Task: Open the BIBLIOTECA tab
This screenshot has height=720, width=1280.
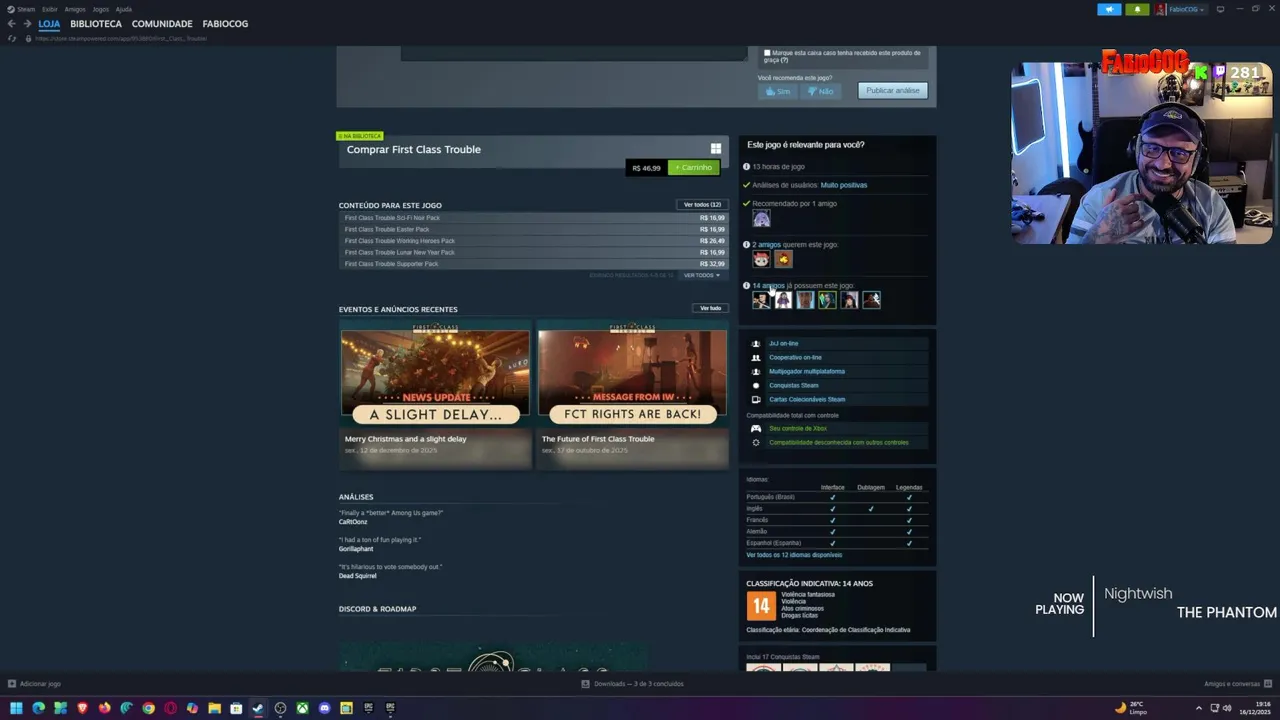Action: [x=96, y=23]
